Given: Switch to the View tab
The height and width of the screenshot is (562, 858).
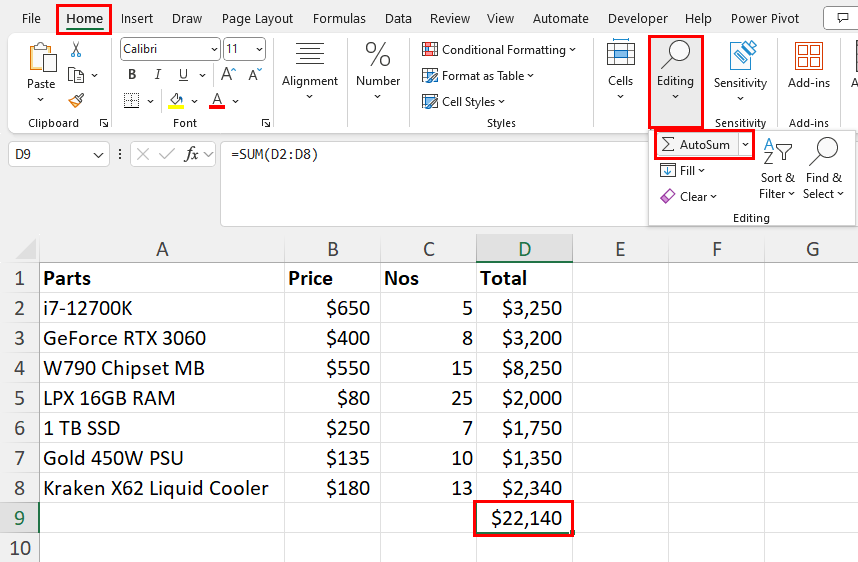Looking at the screenshot, I should [500, 19].
